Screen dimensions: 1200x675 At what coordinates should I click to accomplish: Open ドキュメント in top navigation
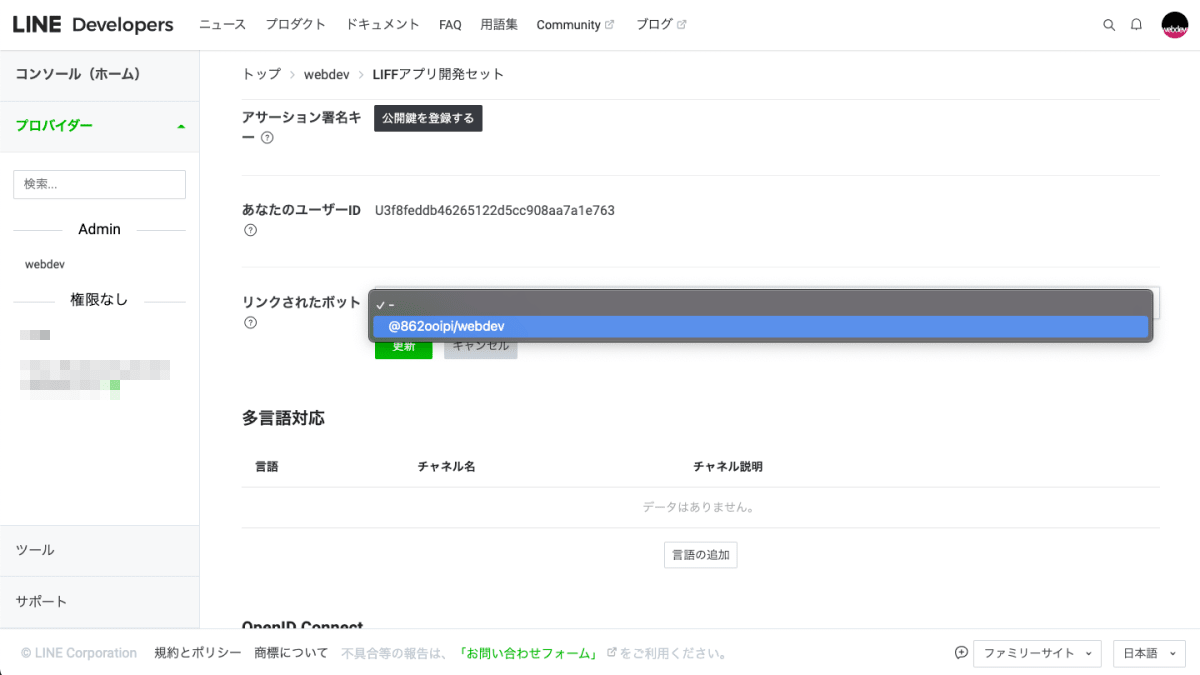click(382, 25)
